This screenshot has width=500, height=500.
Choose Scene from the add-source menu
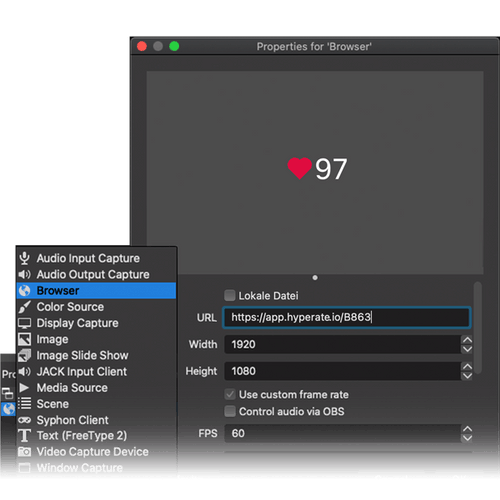click(96, 404)
